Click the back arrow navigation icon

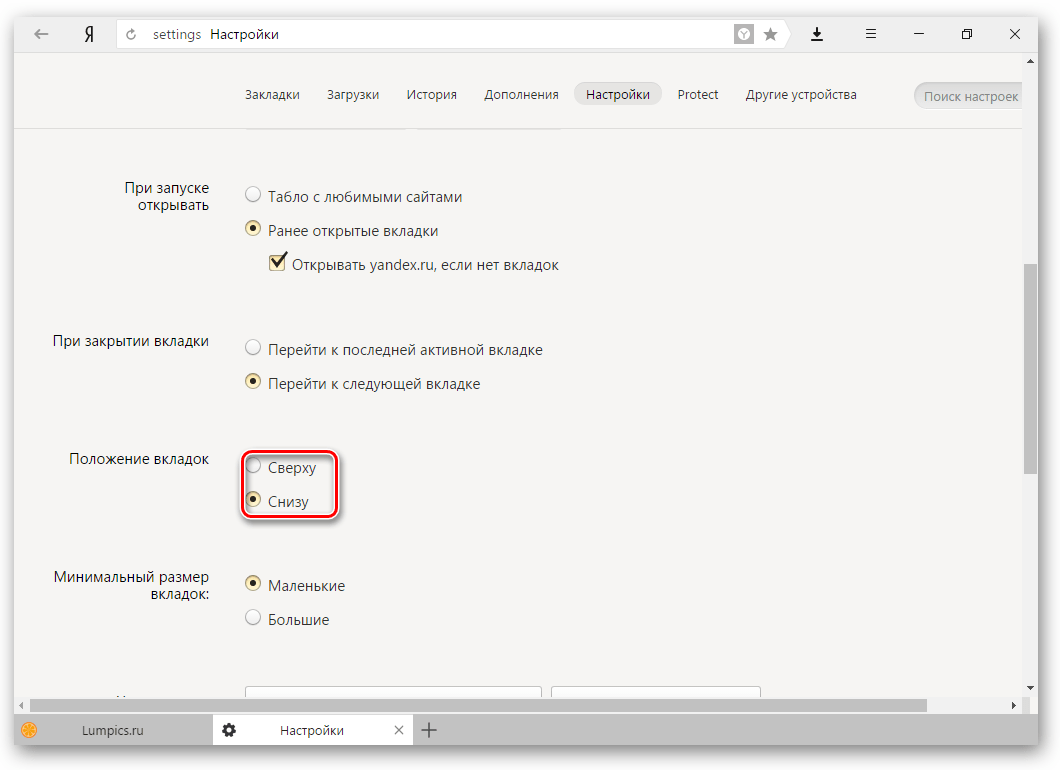tap(41, 34)
